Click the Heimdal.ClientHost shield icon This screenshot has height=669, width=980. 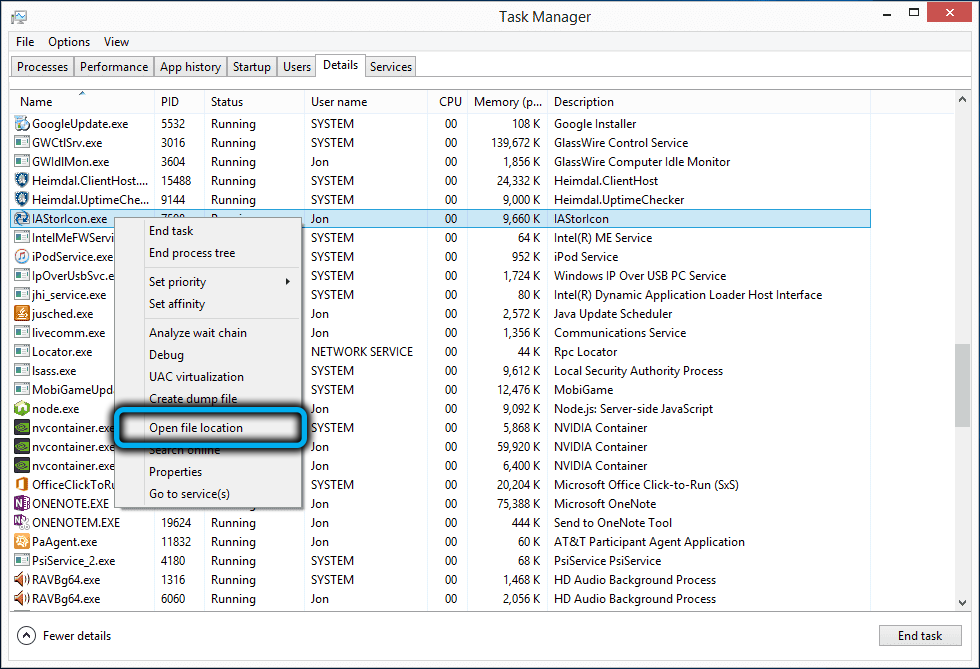click(x=22, y=181)
